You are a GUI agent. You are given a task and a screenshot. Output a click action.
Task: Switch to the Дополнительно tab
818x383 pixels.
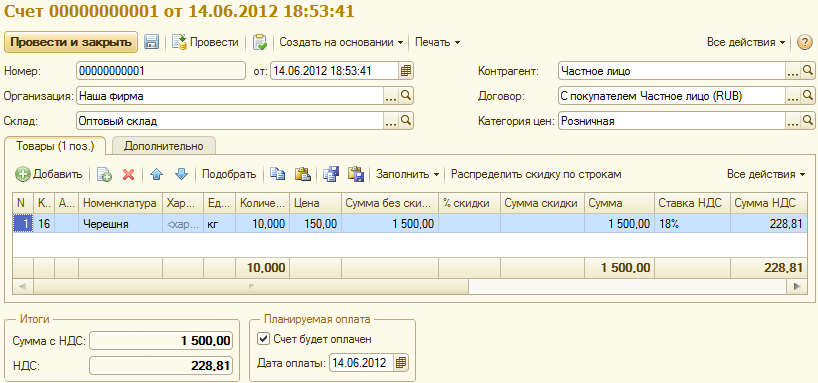163,146
